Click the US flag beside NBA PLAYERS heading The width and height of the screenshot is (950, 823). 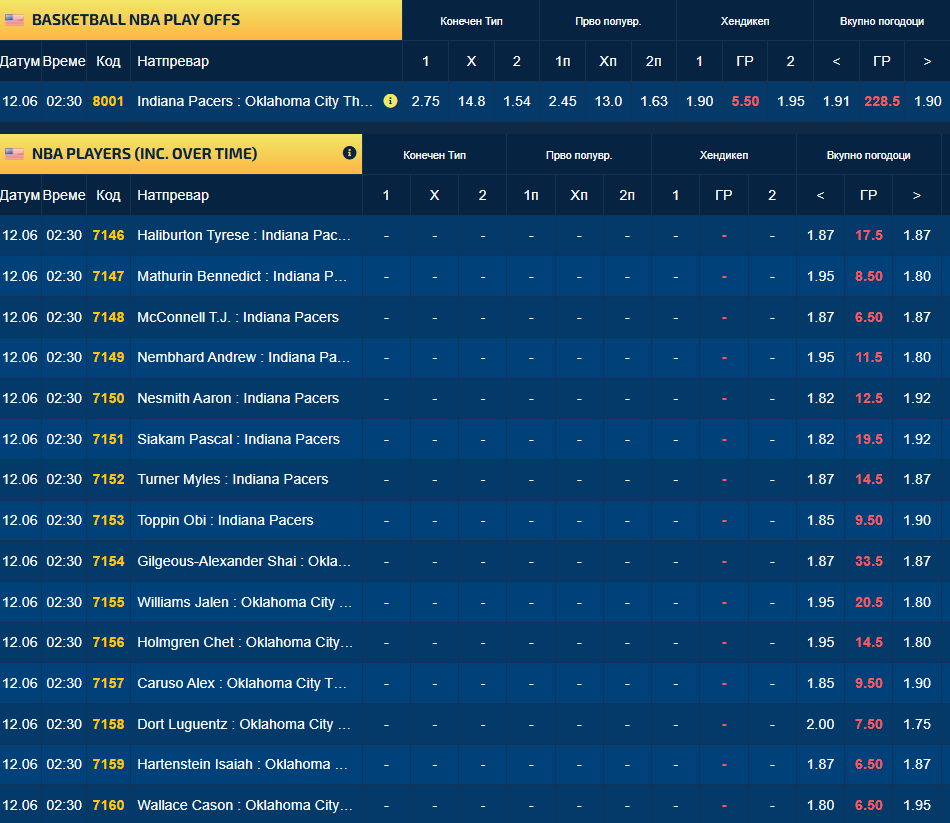click(14, 154)
